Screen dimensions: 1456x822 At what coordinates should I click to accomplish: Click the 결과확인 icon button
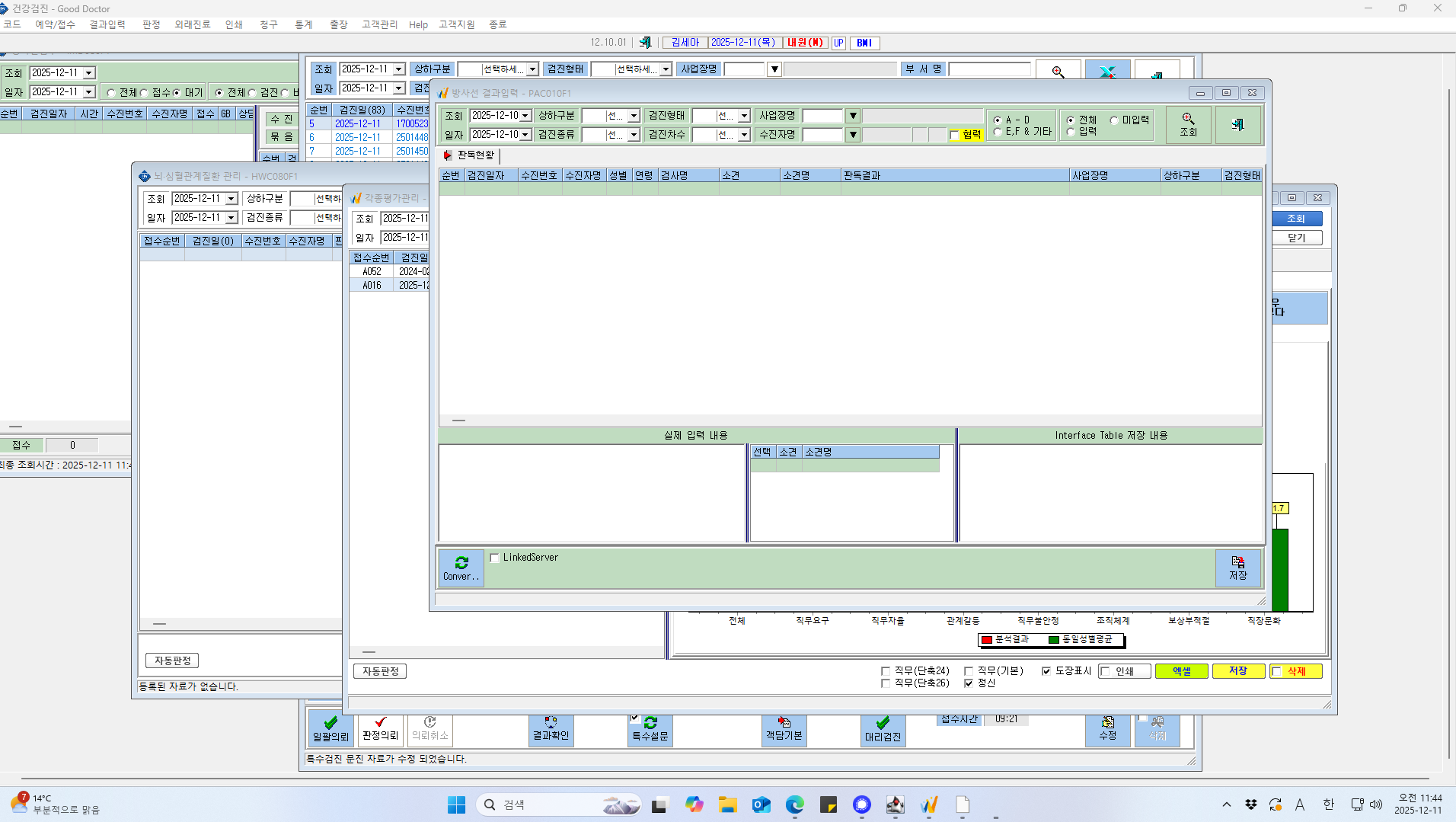click(551, 729)
